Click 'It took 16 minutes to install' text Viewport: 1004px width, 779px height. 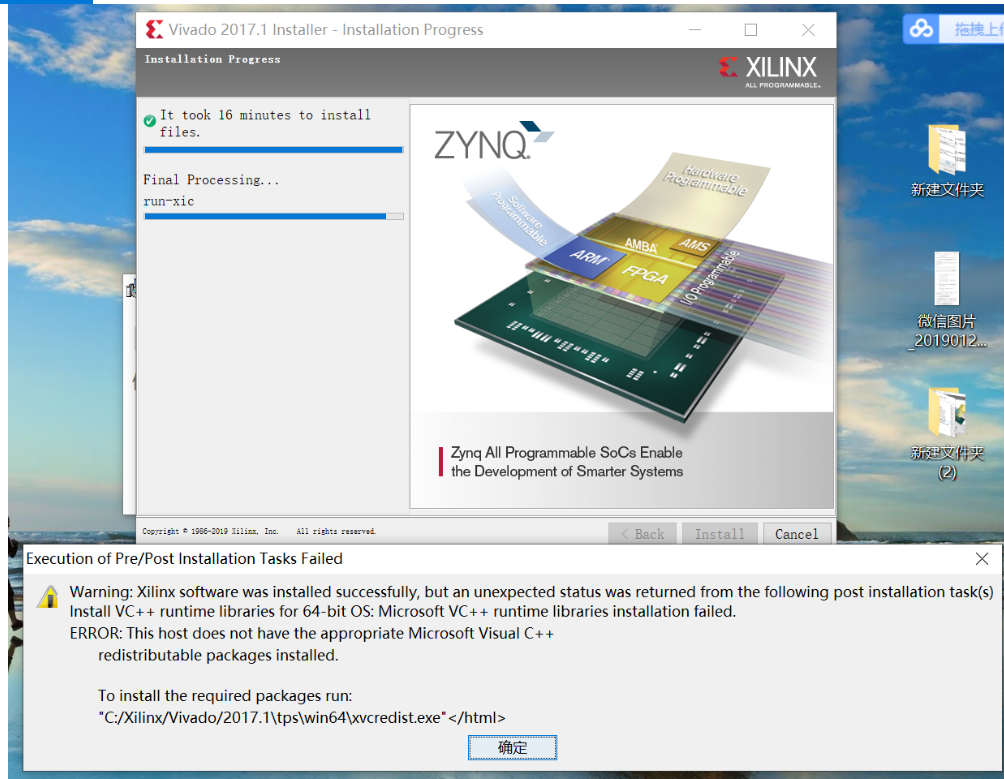(265, 115)
